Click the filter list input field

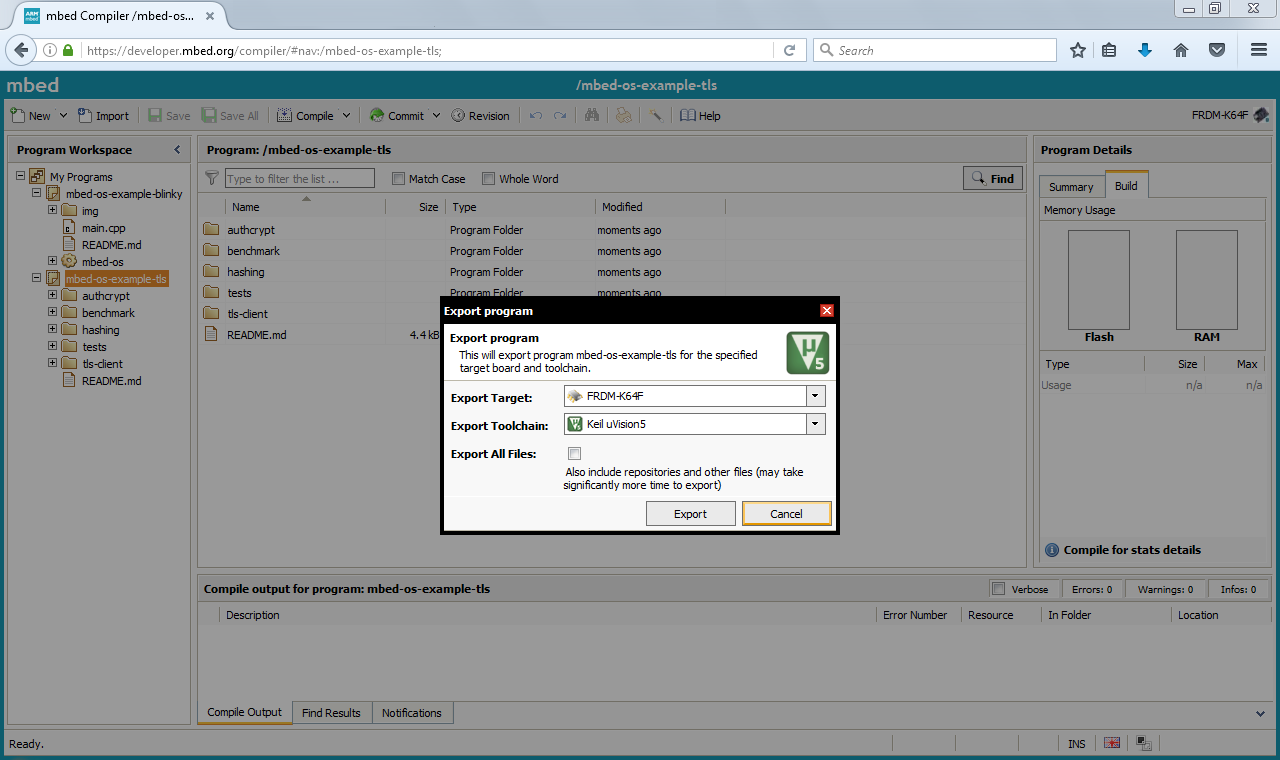[x=299, y=179]
